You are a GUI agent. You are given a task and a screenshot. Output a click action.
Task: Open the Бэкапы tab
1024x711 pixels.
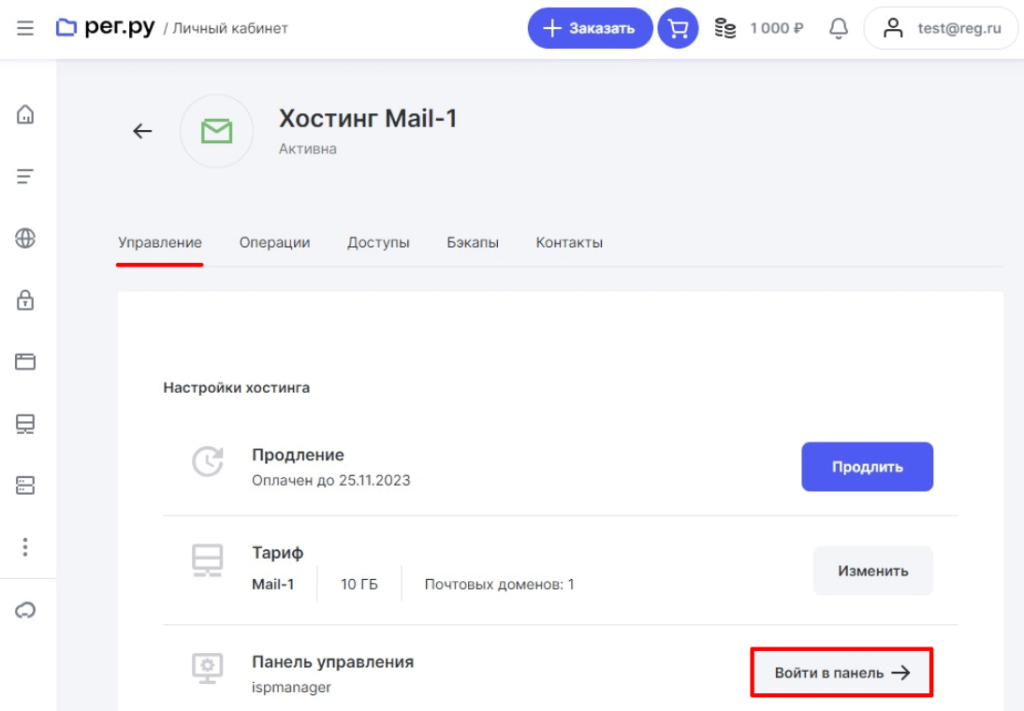coord(472,243)
